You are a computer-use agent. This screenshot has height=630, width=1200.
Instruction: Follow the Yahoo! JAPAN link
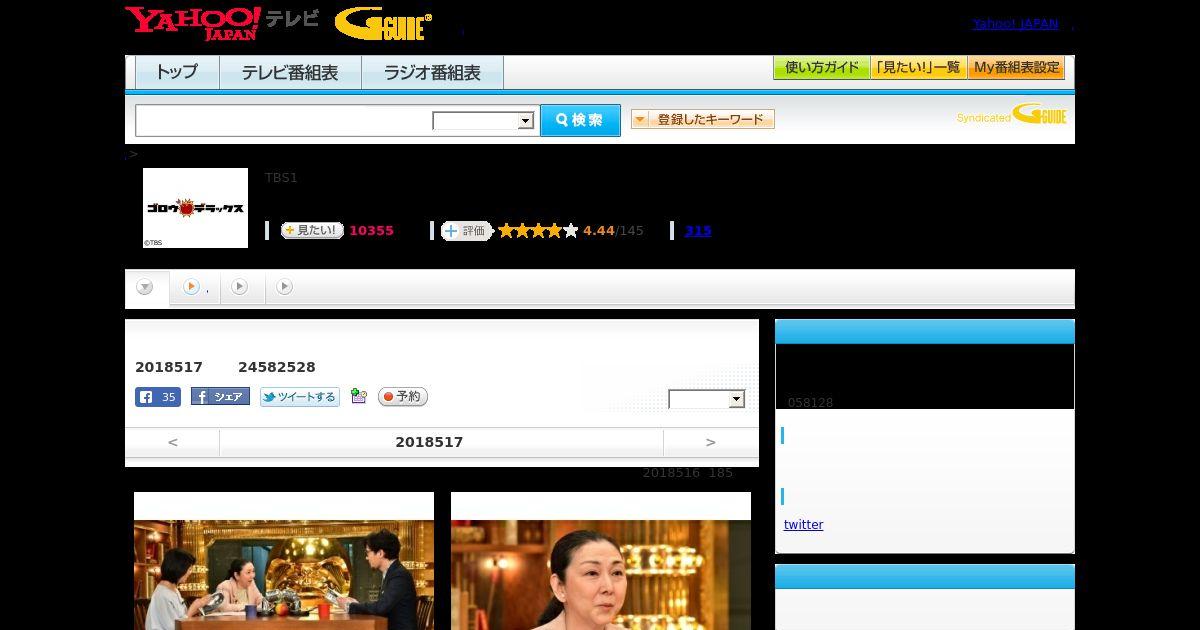[x=1015, y=24]
